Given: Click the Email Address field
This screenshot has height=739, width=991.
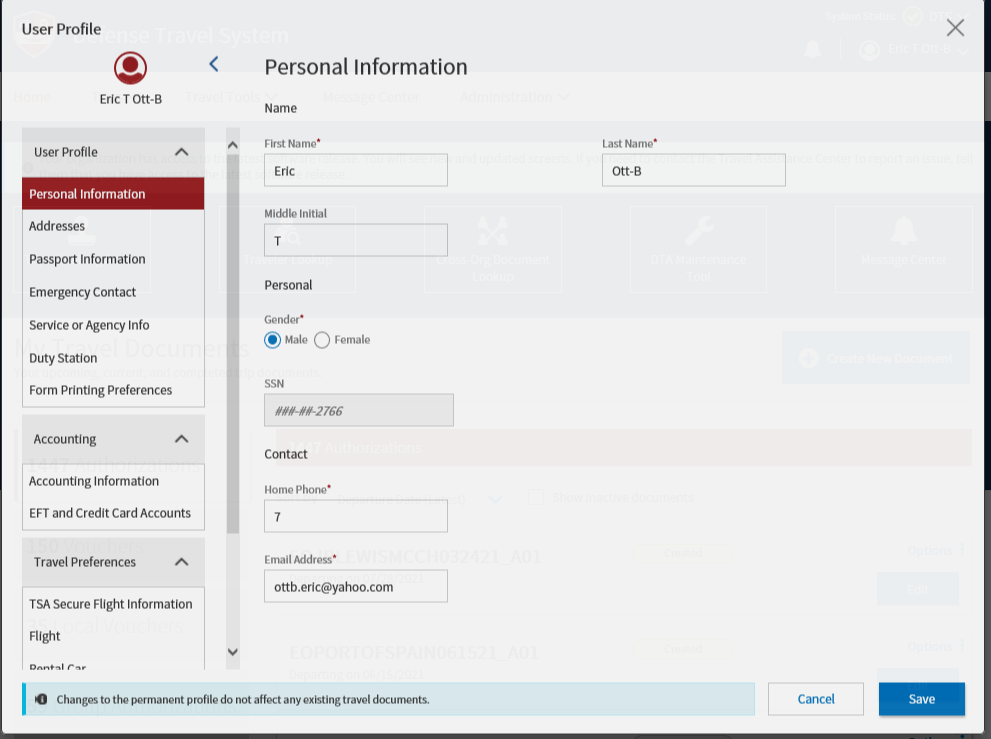Looking at the screenshot, I should [x=356, y=586].
